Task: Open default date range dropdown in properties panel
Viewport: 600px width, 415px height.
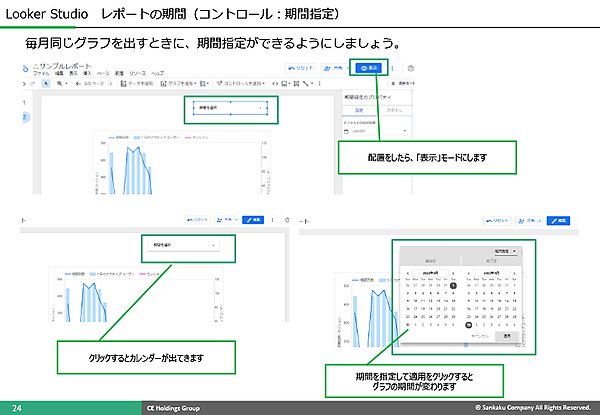Action: (375, 131)
